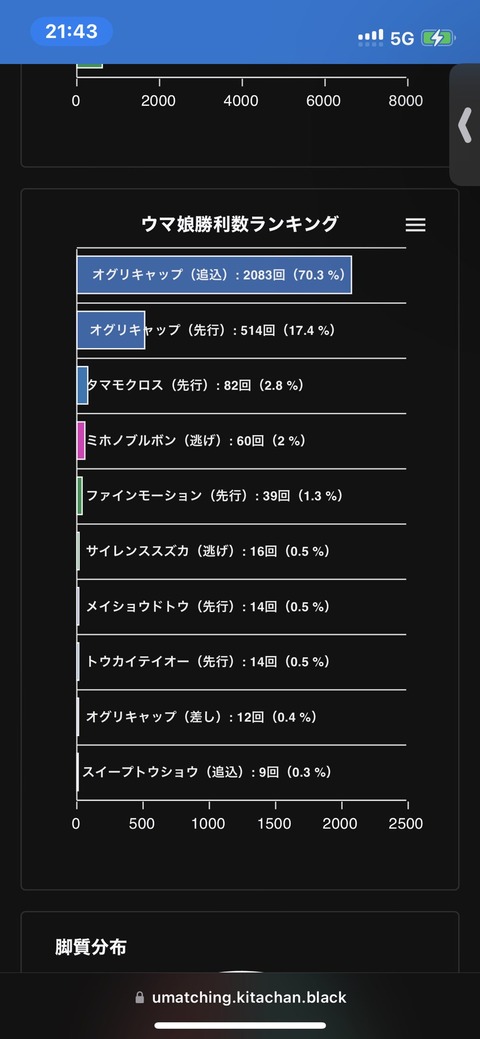Viewport: 480px width, 1039px height.
Task: Expand the side panel chevron tab
Action: (465, 125)
